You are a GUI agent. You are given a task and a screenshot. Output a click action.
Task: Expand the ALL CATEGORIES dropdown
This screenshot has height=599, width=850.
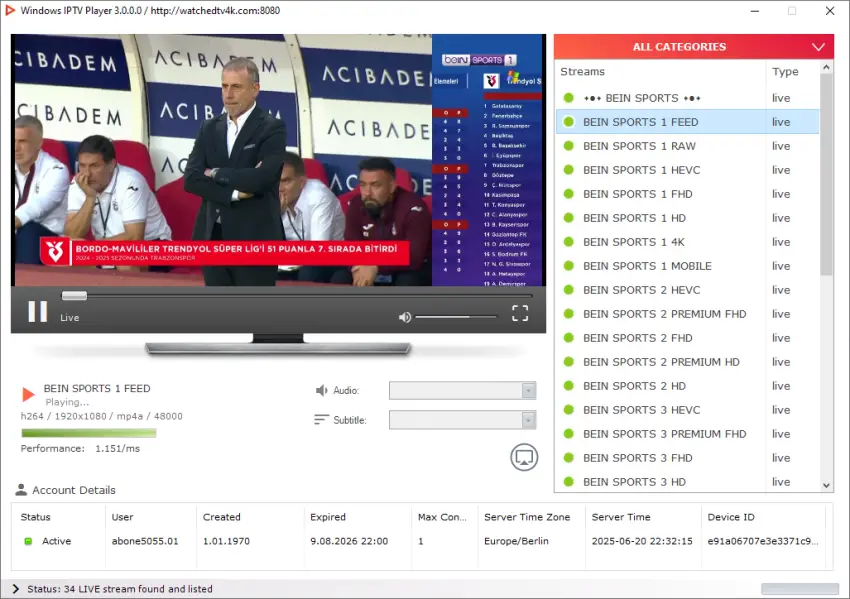(694, 47)
